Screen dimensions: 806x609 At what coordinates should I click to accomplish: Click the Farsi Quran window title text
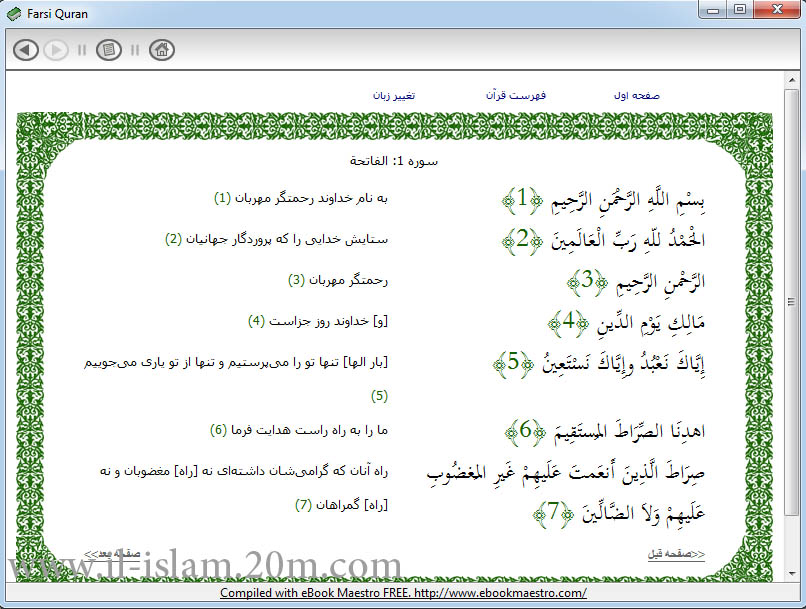[x=57, y=14]
